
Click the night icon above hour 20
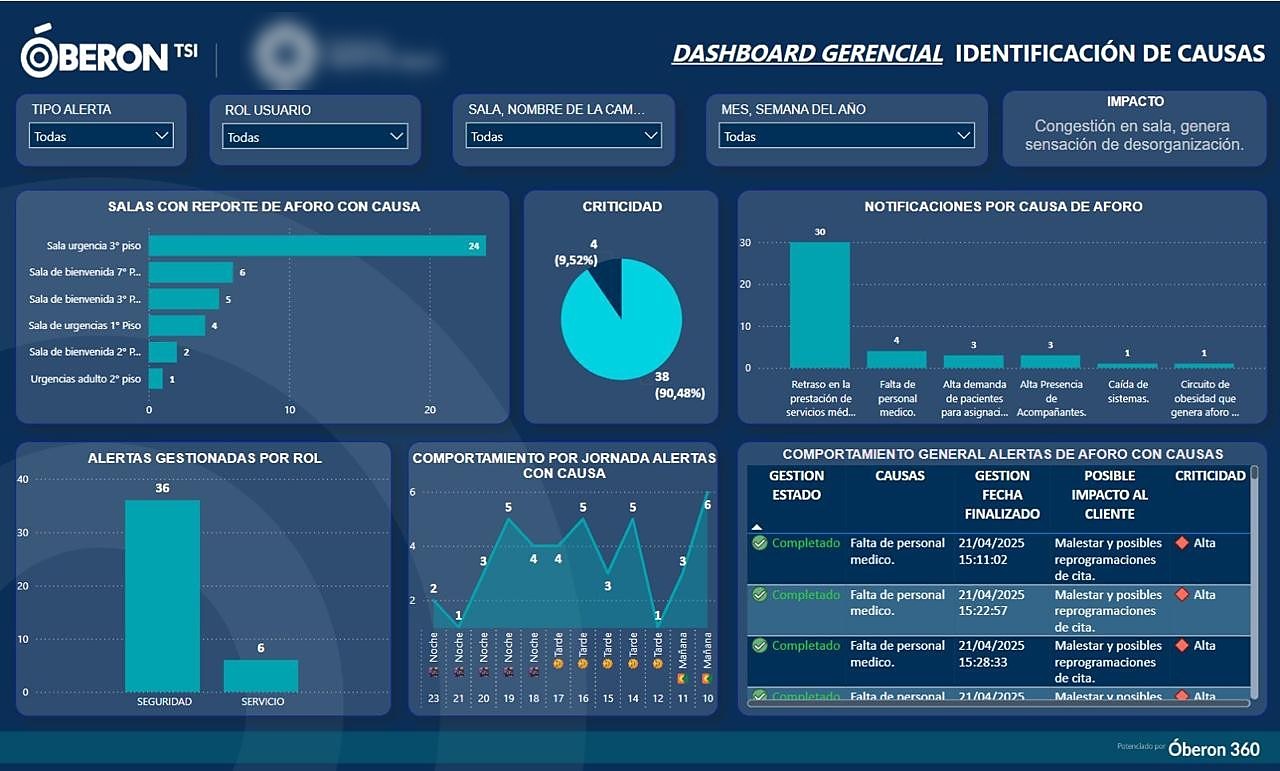pos(484,673)
